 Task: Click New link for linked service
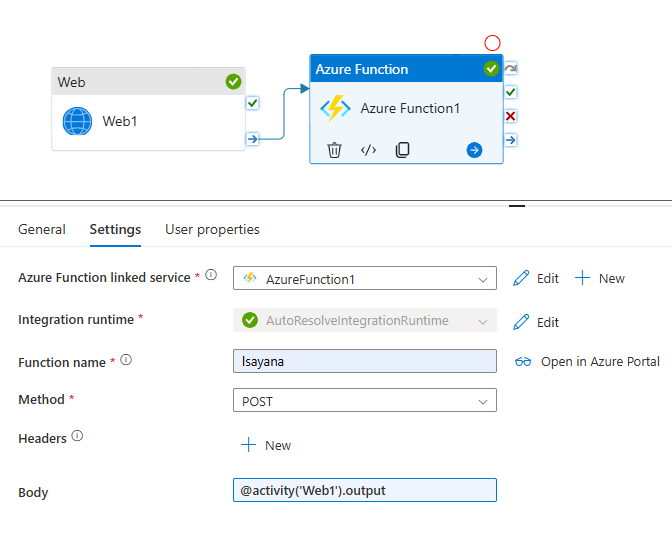[612, 278]
